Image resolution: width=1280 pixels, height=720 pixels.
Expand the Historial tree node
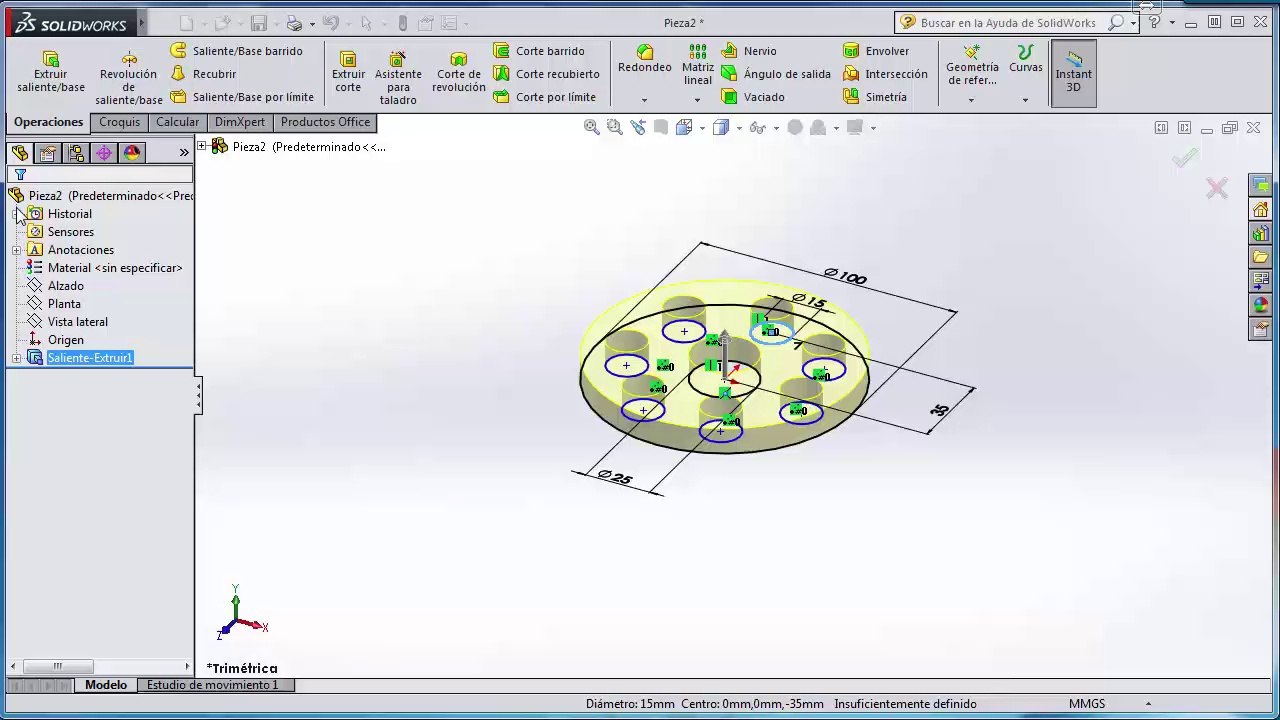click(x=17, y=214)
